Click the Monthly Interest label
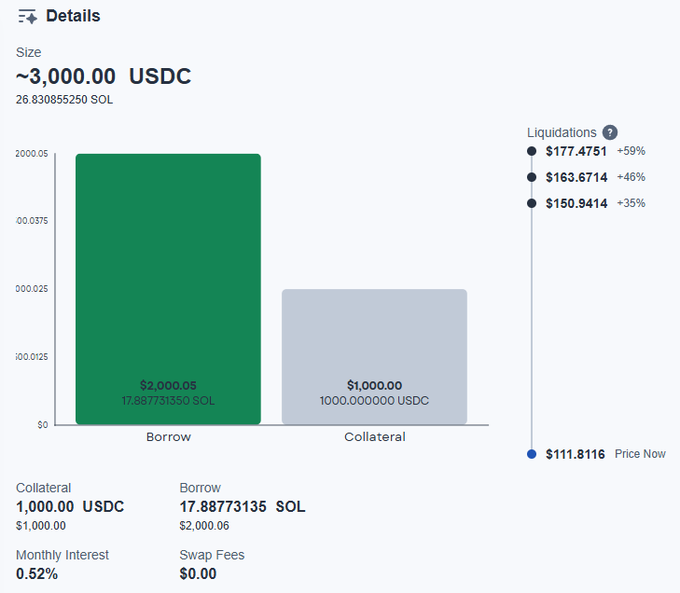Screen dimensions: 680x593 click(62, 555)
